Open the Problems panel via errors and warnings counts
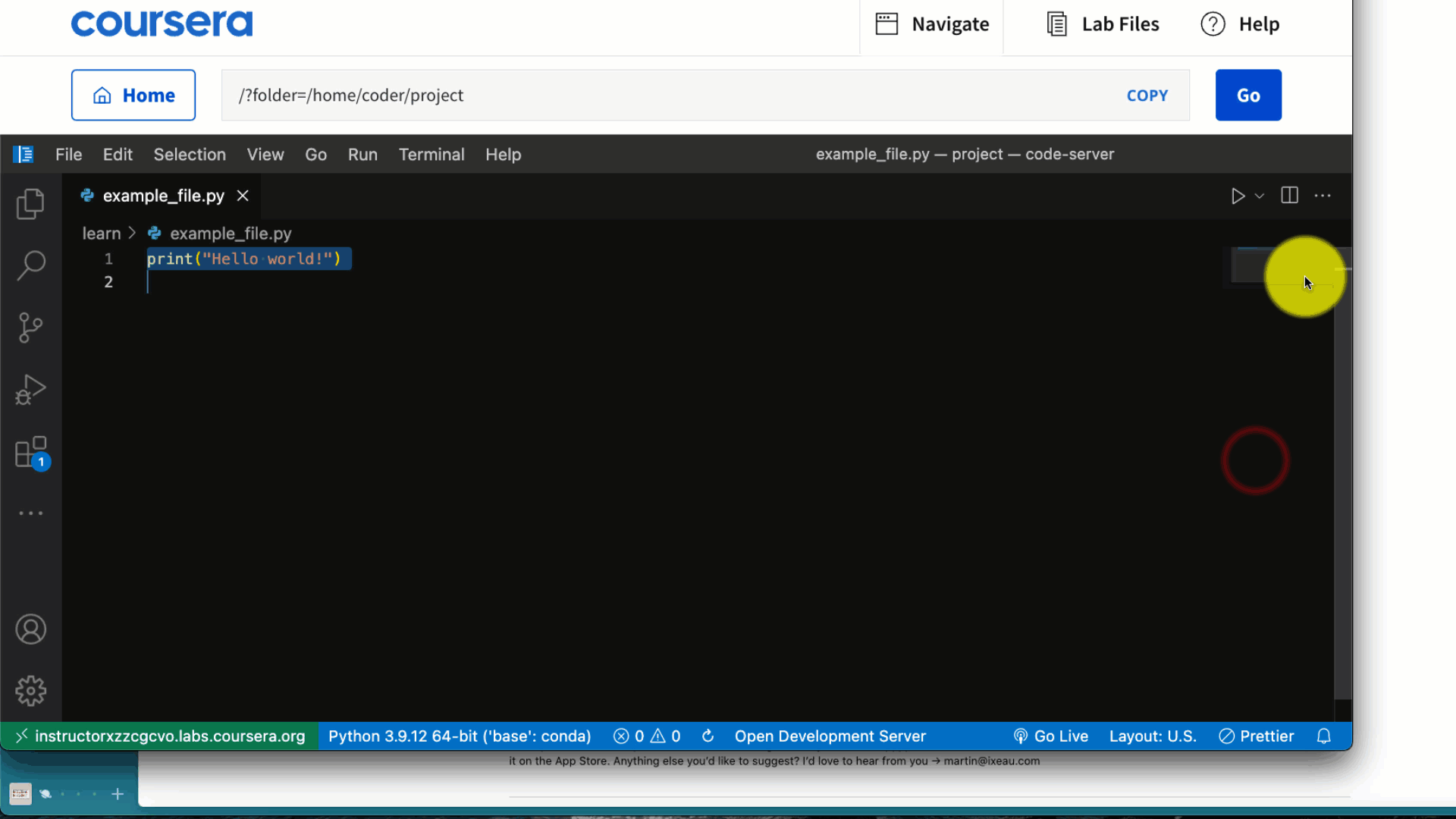 point(647,736)
